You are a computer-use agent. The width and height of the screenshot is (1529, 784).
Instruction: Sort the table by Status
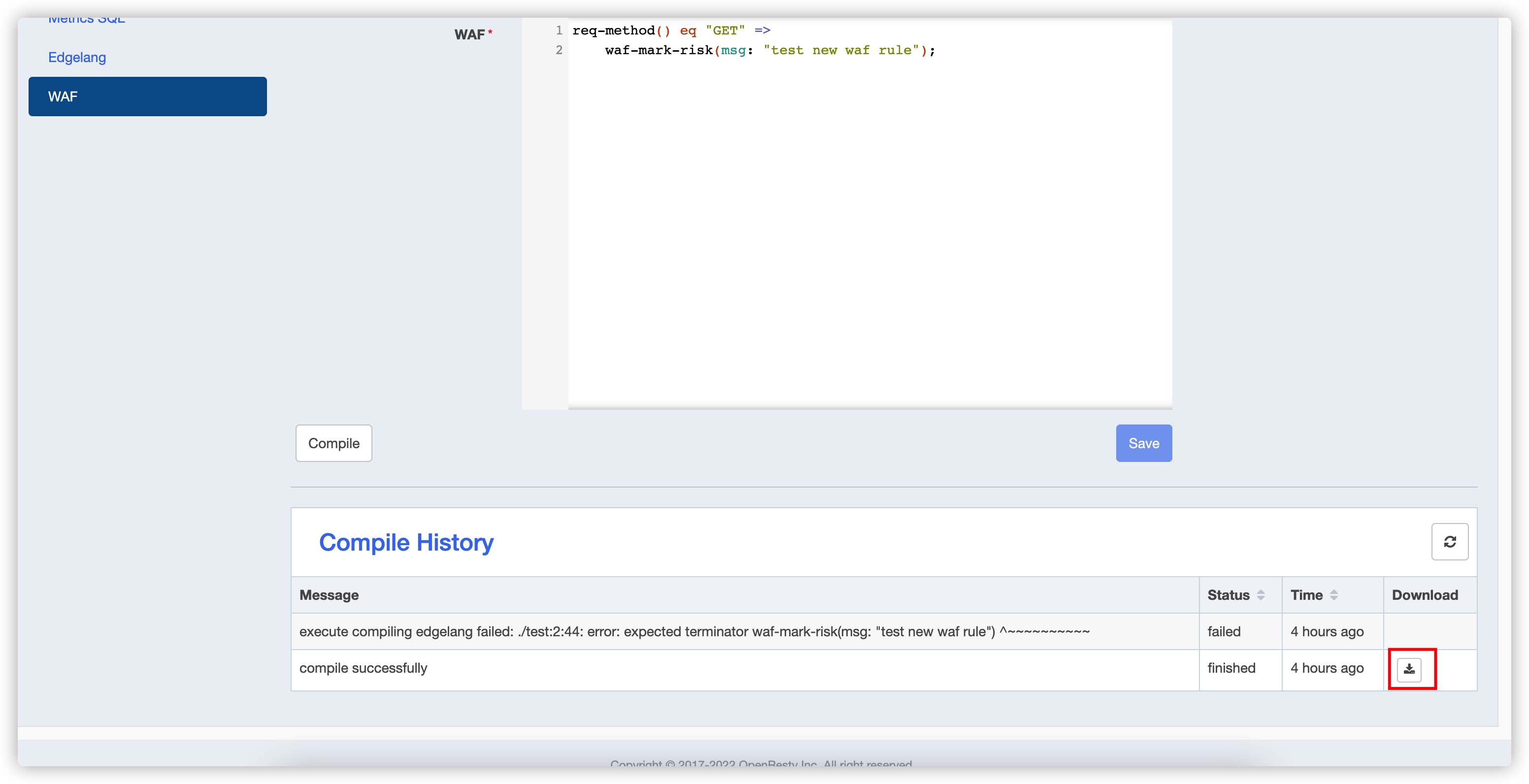click(x=1261, y=595)
